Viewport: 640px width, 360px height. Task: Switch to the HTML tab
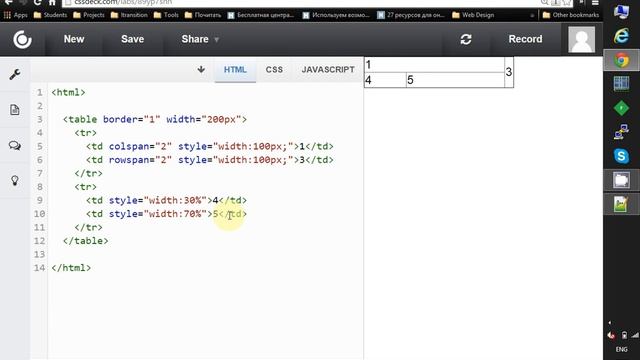coord(235,69)
